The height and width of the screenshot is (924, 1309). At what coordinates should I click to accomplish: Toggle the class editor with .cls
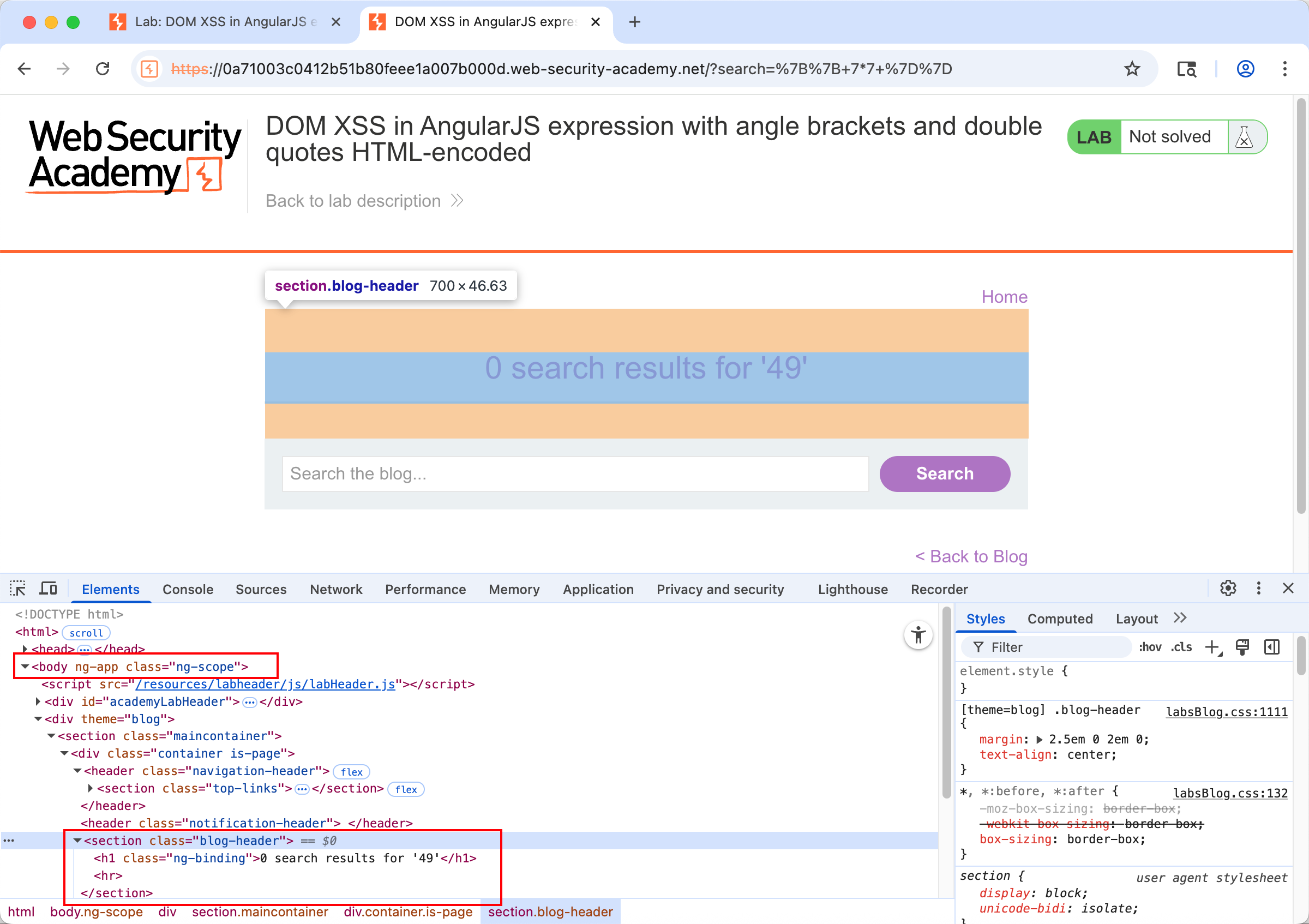point(1181,647)
